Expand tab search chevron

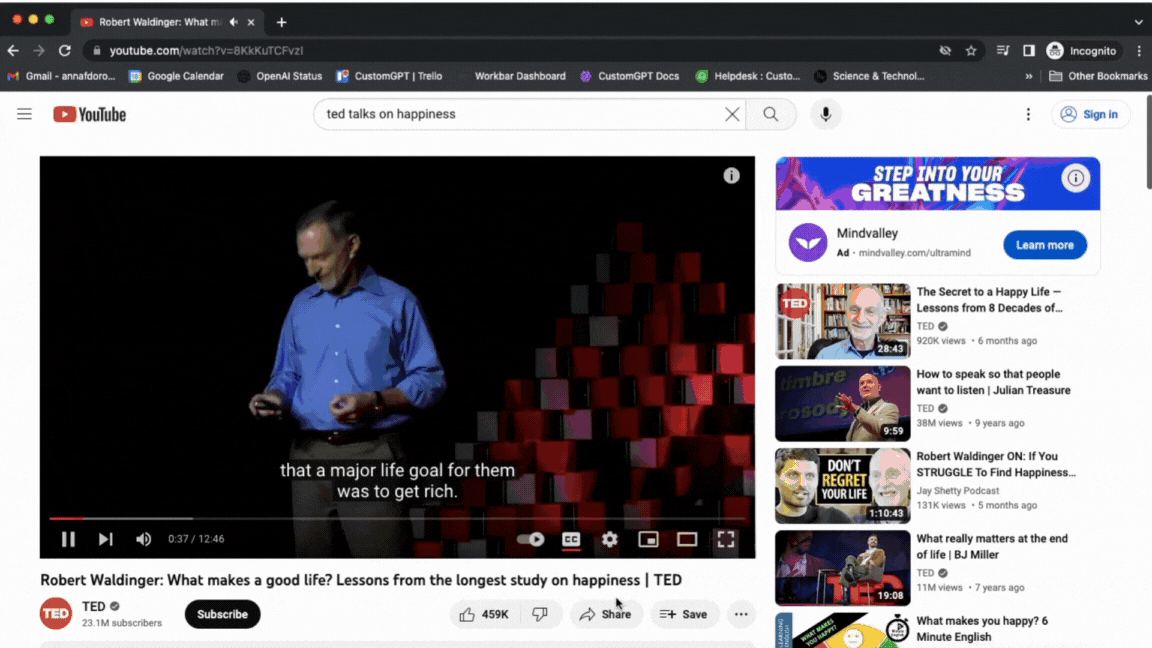(1139, 22)
